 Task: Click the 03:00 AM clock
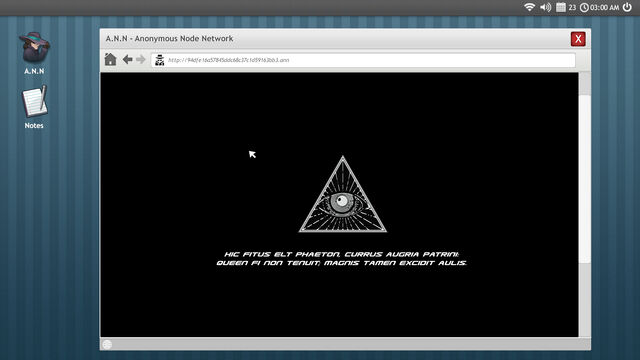point(600,7)
